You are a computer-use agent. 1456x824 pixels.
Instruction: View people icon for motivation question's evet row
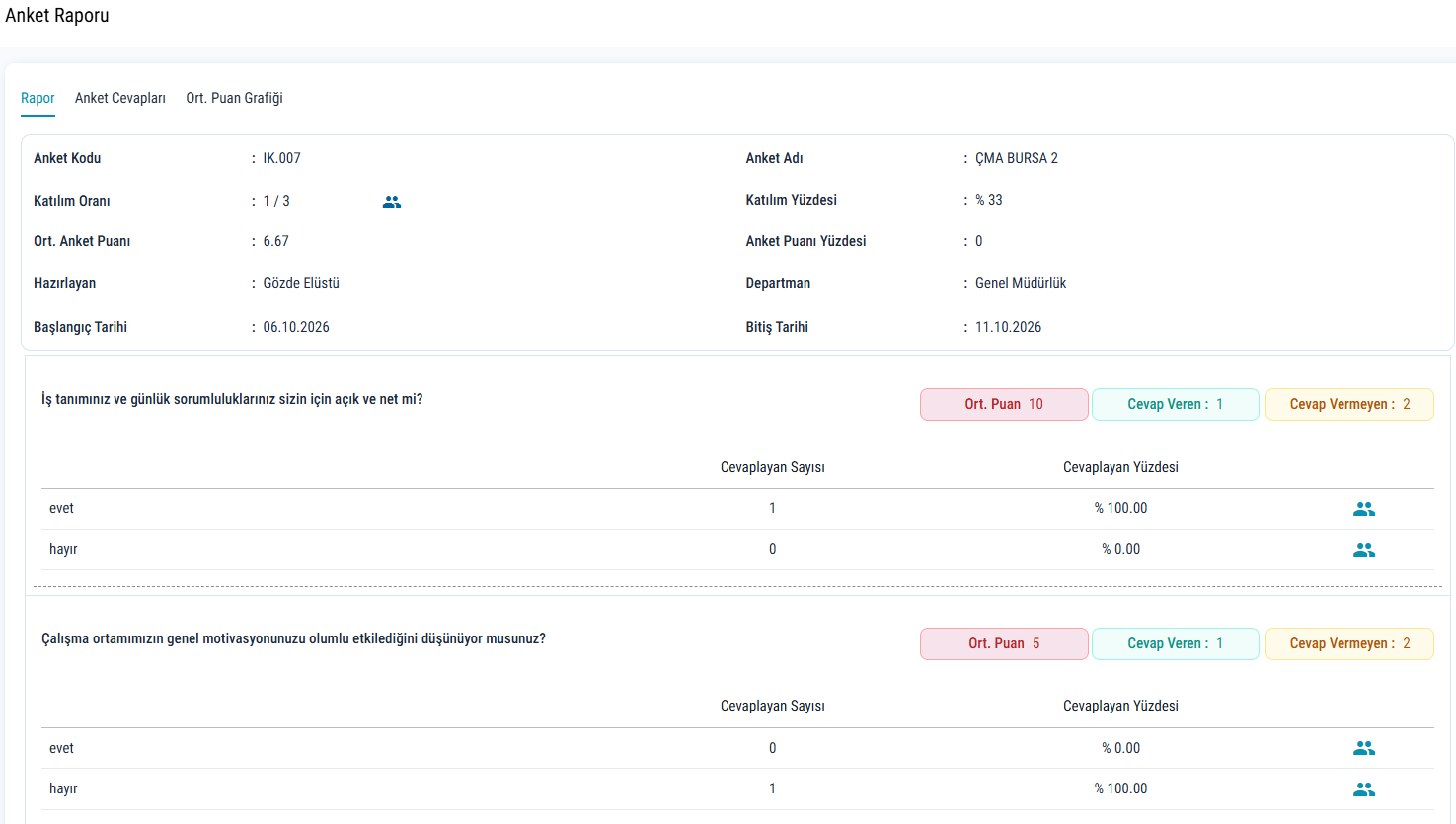click(1364, 748)
